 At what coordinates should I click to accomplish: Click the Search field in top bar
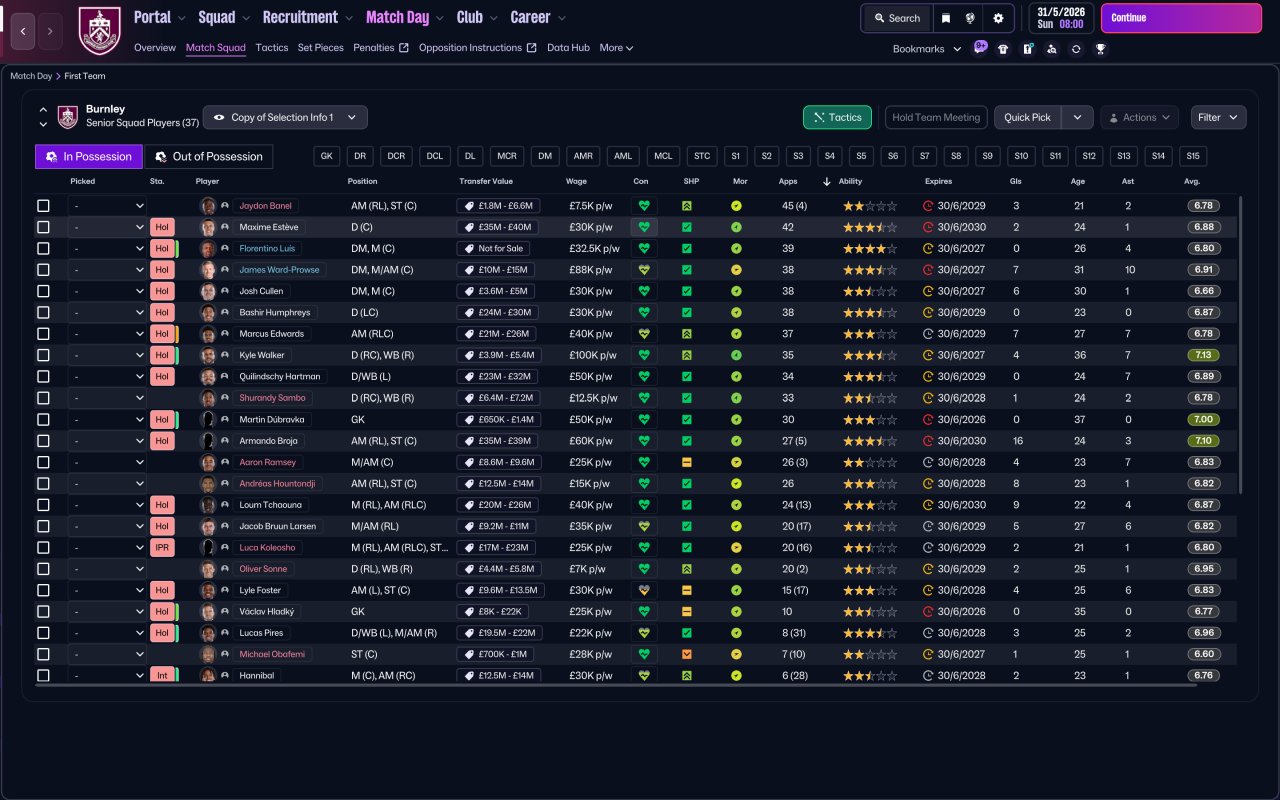[x=896, y=18]
